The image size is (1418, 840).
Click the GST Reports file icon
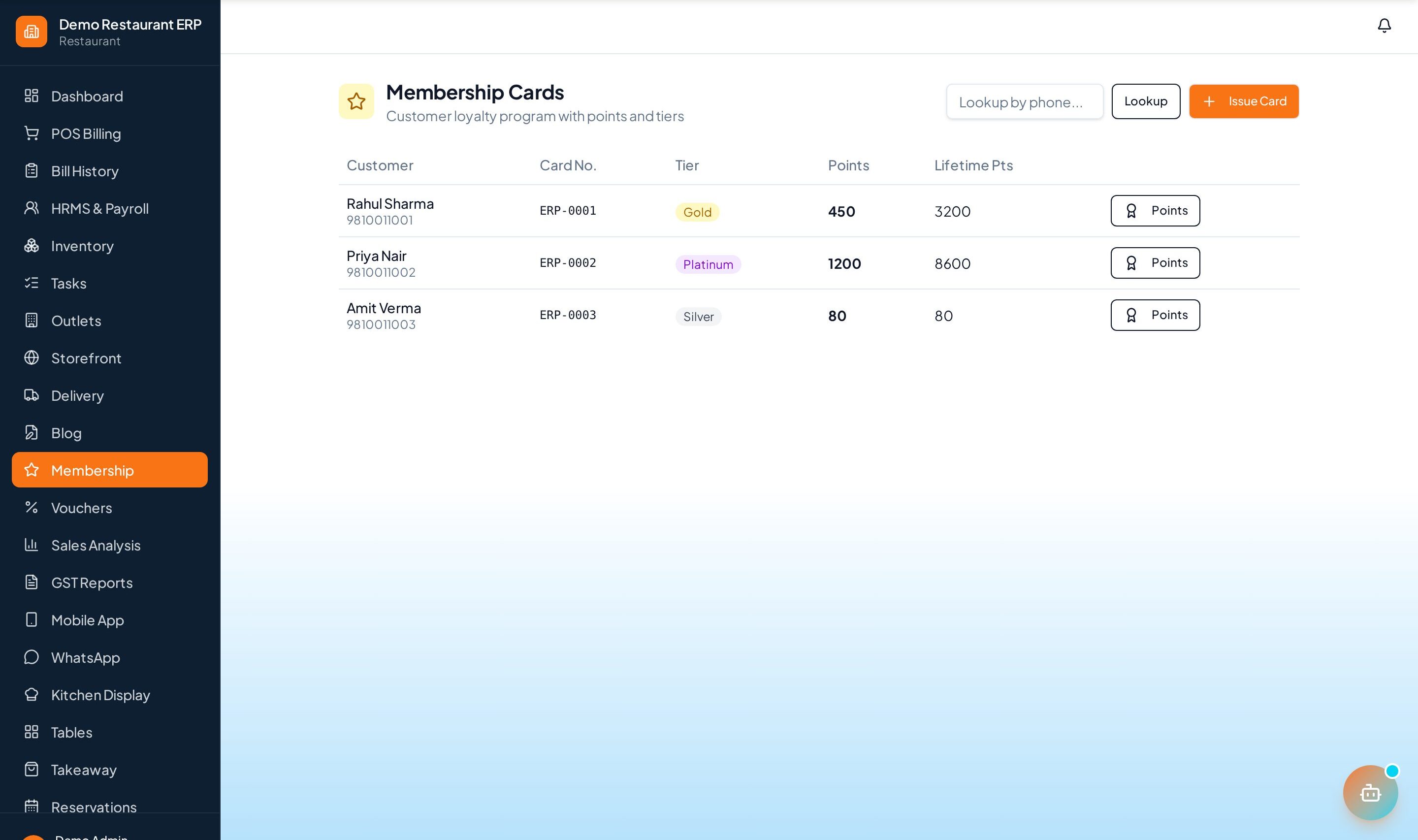point(32,582)
